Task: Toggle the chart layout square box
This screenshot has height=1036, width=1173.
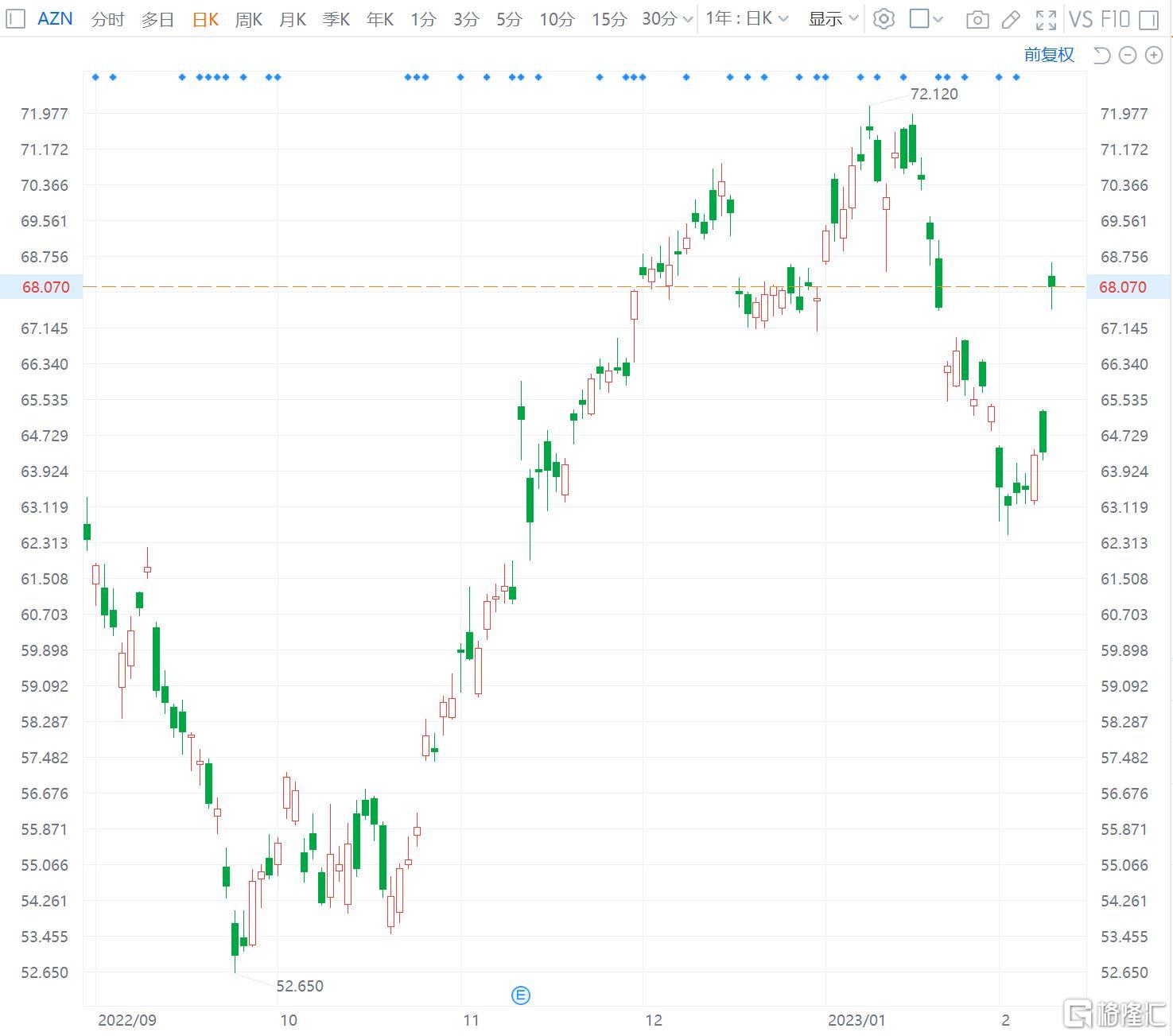Action: pos(920,19)
